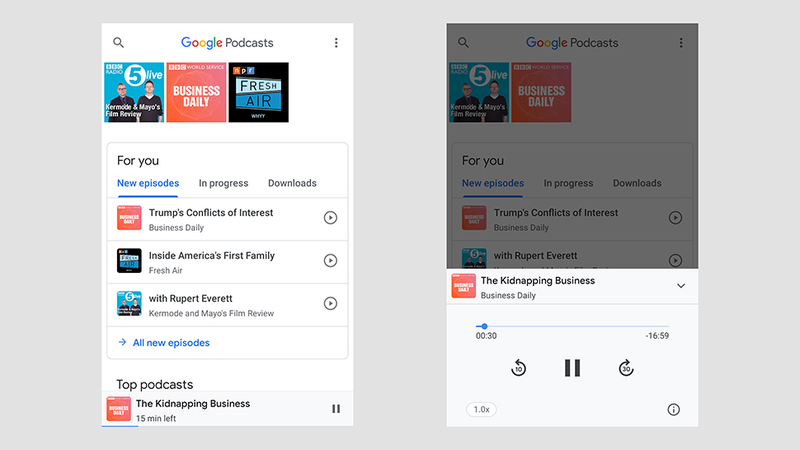Open search in left Google Podcasts screen

pyautogui.click(x=118, y=42)
